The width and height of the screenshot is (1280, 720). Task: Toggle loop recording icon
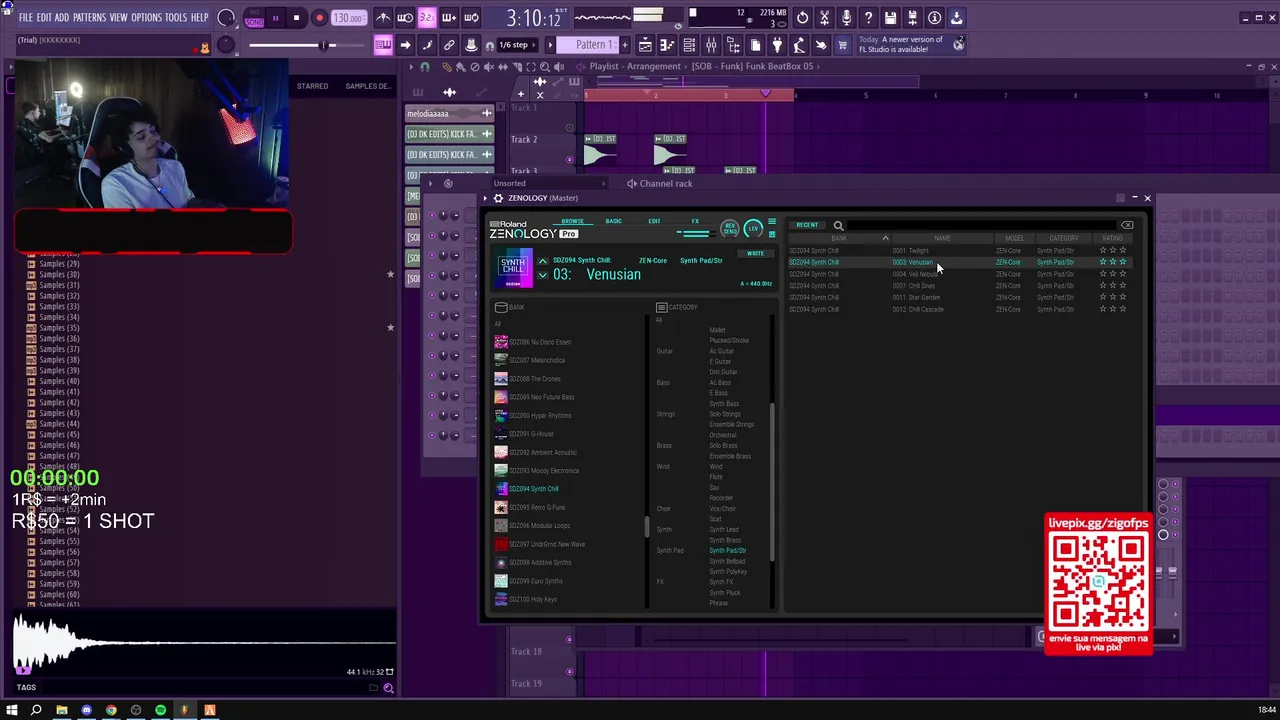coord(471,18)
